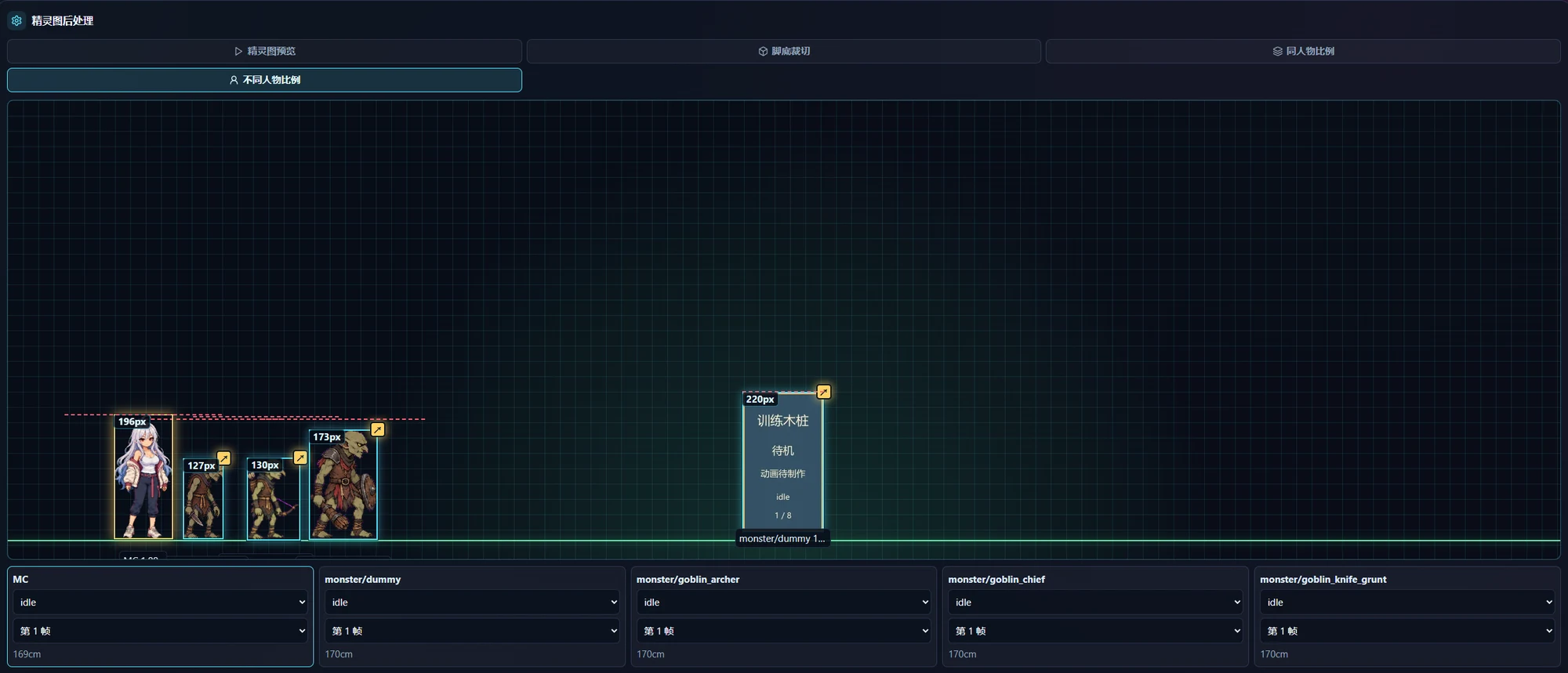Open the monster/goblin_archer frame dropdown
Screen dimensions: 1568x673
(783, 631)
